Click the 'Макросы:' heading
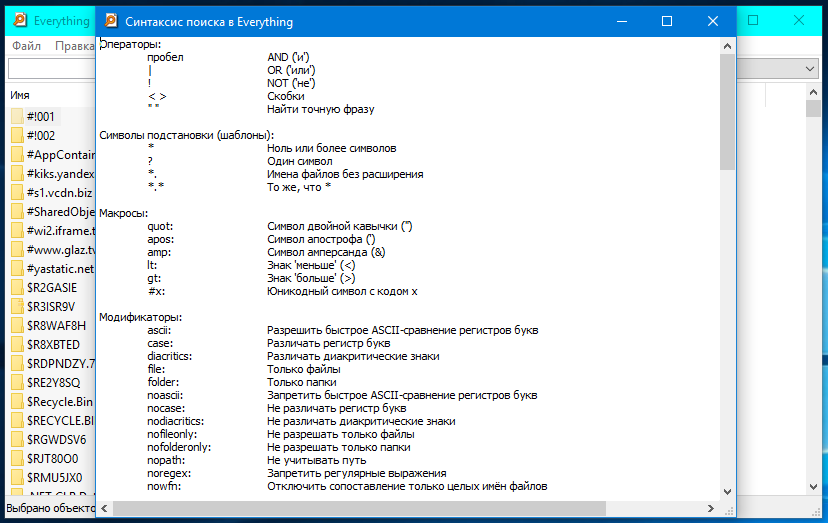The width and height of the screenshot is (828, 523). (124, 213)
